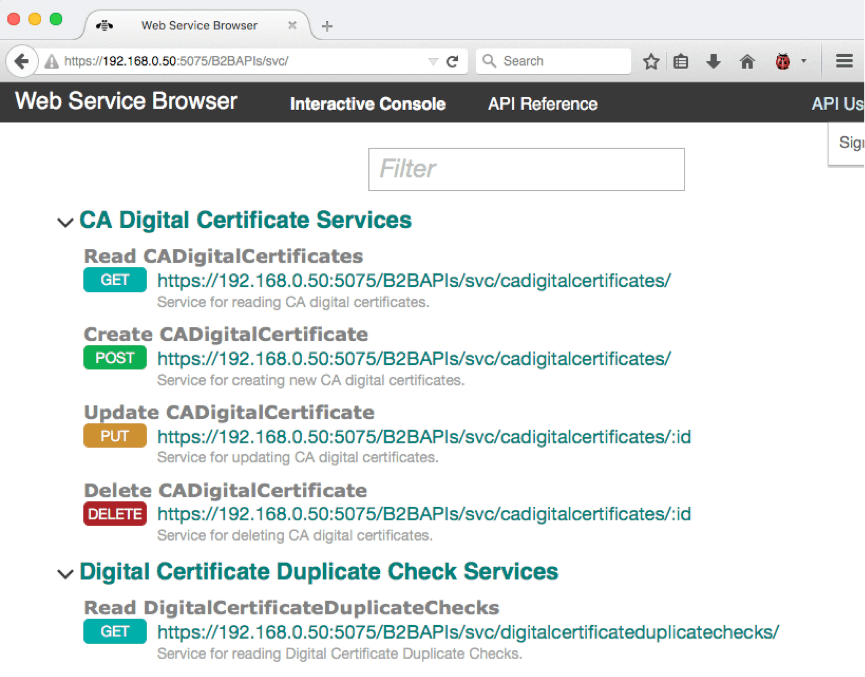This screenshot has width=865, height=677.
Task: Click the search magnifier icon
Action: click(x=488, y=61)
